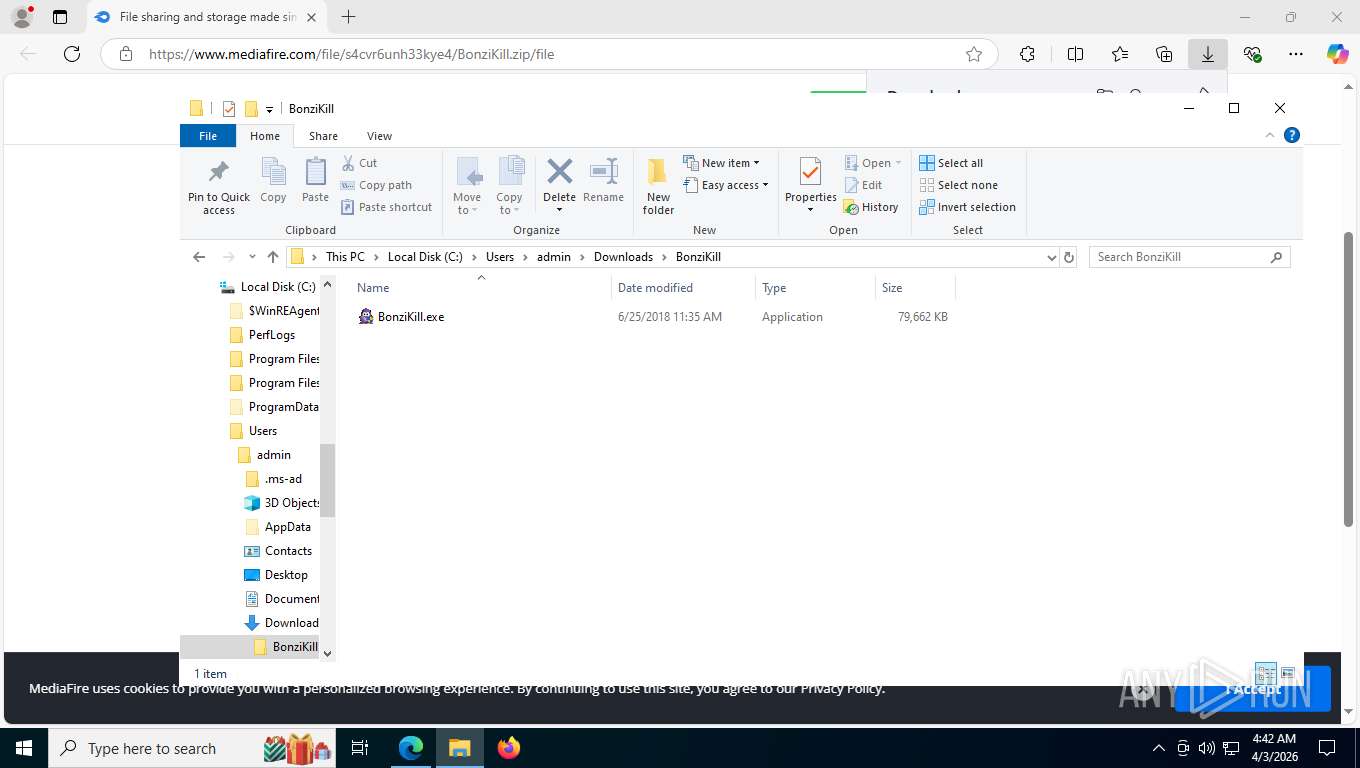Image resolution: width=1360 pixels, height=768 pixels.
Task: Click the Copy button in Clipboard group
Action: 273,181
